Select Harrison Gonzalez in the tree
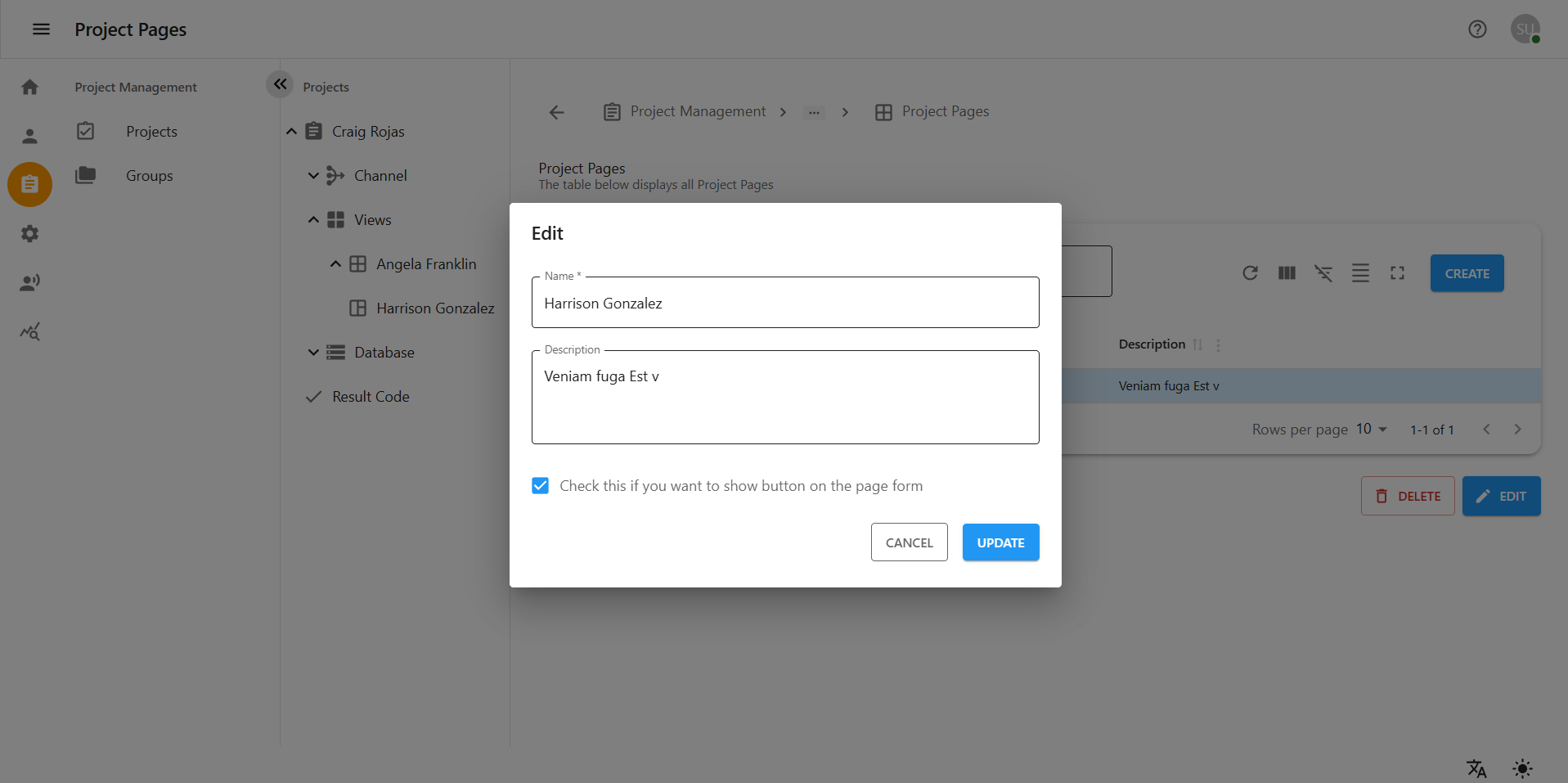Screen dimensions: 1568x783 coord(434,308)
